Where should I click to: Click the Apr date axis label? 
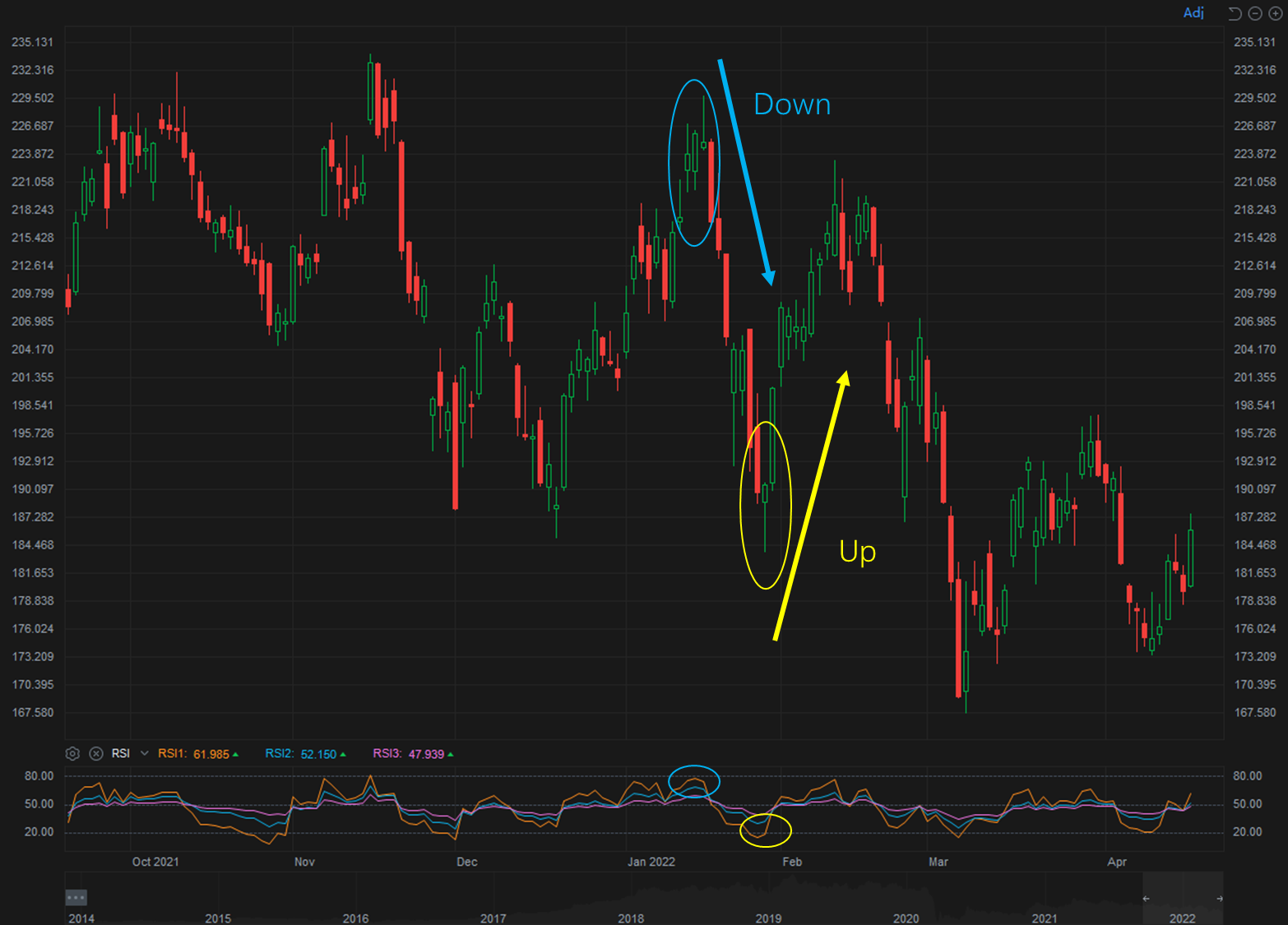[1117, 862]
